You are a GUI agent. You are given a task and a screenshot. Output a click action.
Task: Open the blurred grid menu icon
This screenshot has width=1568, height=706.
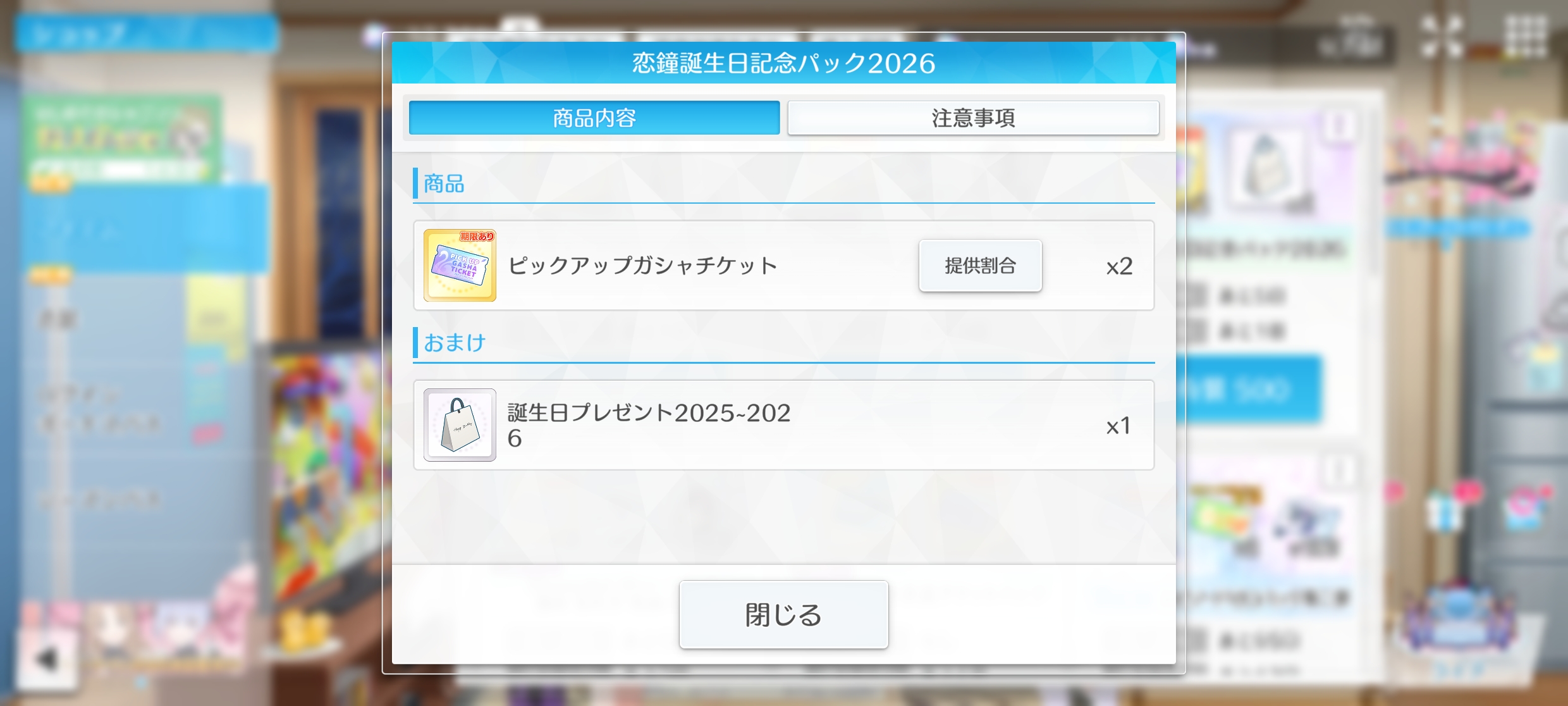pos(1526,37)
